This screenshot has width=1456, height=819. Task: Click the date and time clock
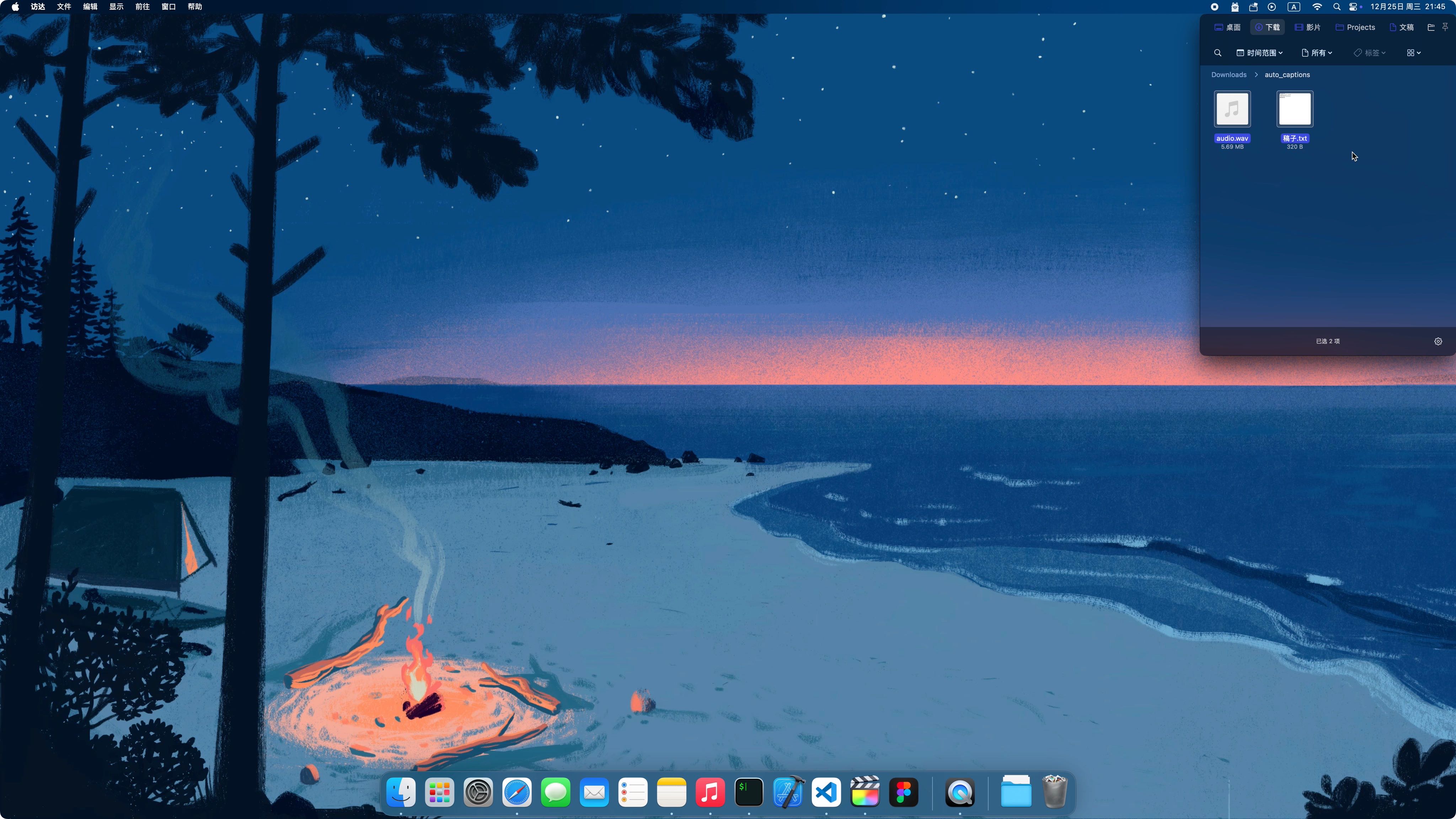[x=1407, y=7]
